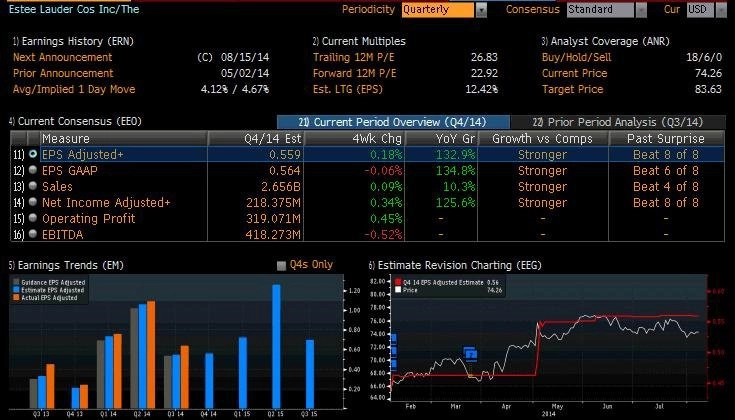
Task: Select the EBITDA radio button
Action: tap(33, 233)
